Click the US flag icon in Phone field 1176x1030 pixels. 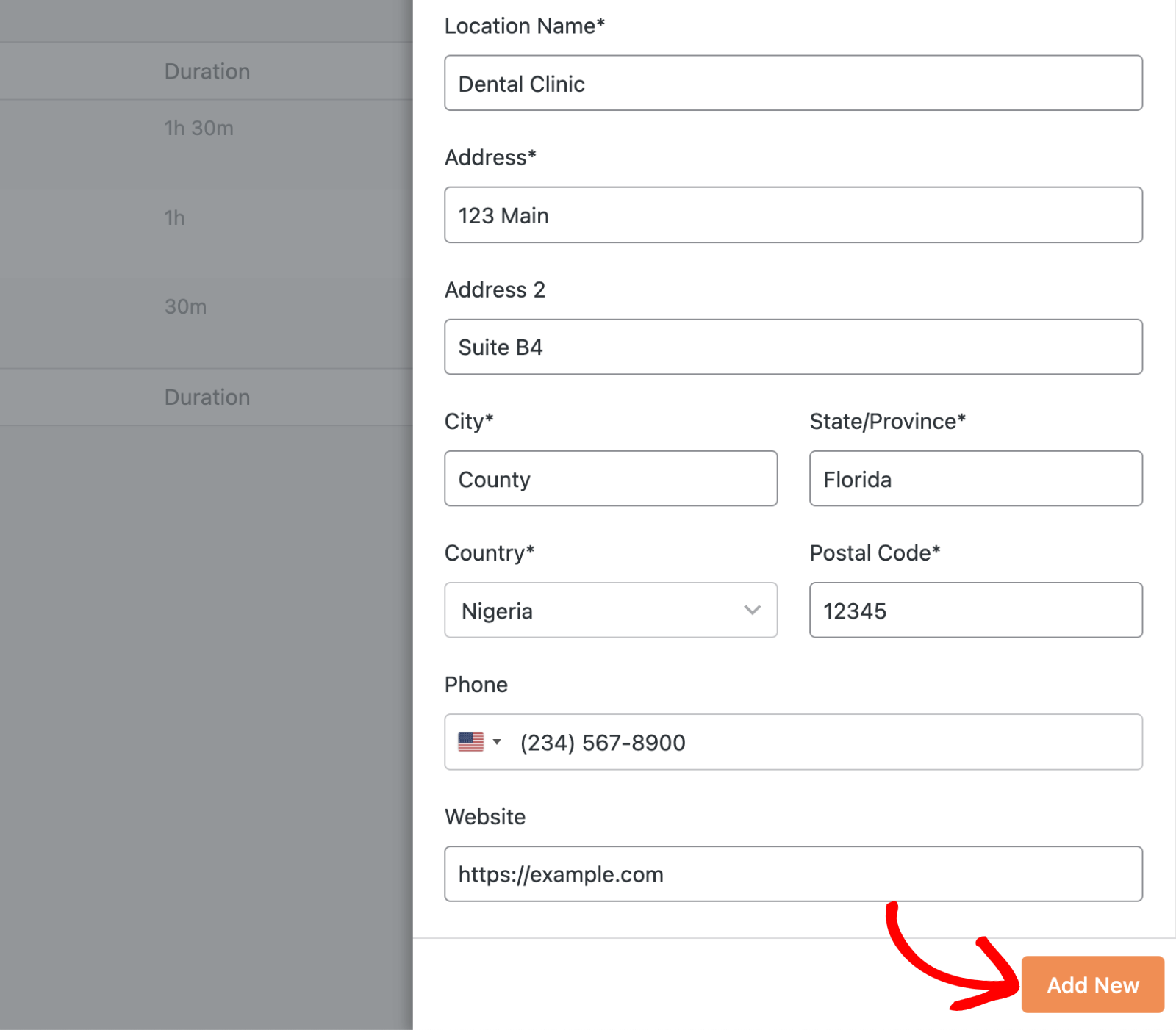tap(470, 742)
